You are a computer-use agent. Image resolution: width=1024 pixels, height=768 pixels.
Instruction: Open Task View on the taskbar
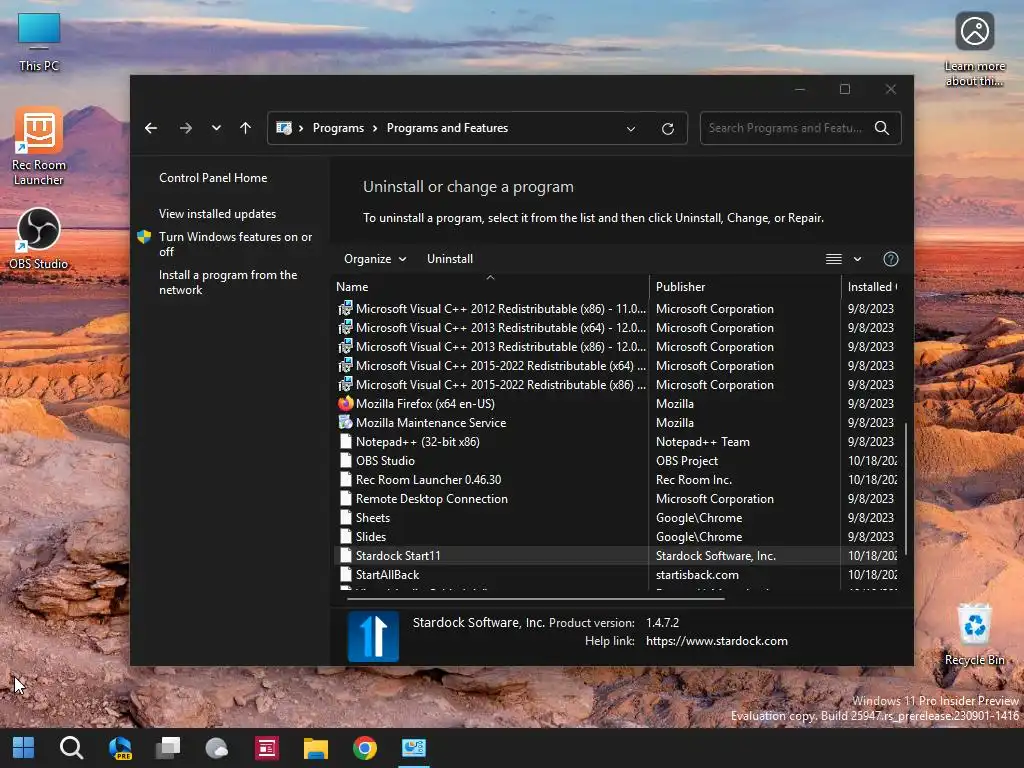pos(168,748)
